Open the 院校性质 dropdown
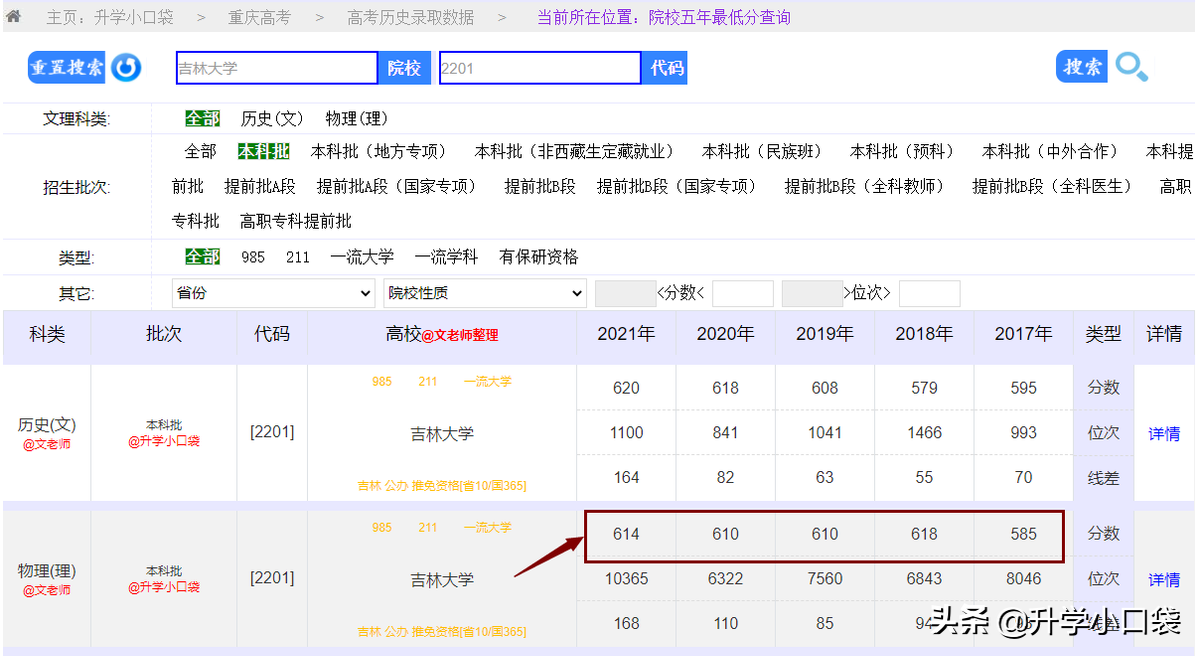Image resolution: width=1200 pixels, height=656 pixels. 484,292
